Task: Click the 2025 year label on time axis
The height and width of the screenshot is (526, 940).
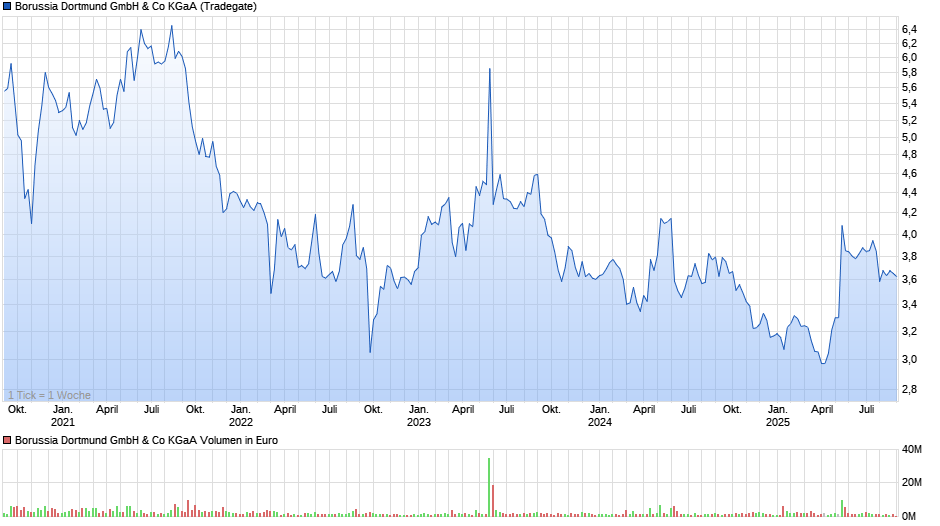Action: pos(778,422)
